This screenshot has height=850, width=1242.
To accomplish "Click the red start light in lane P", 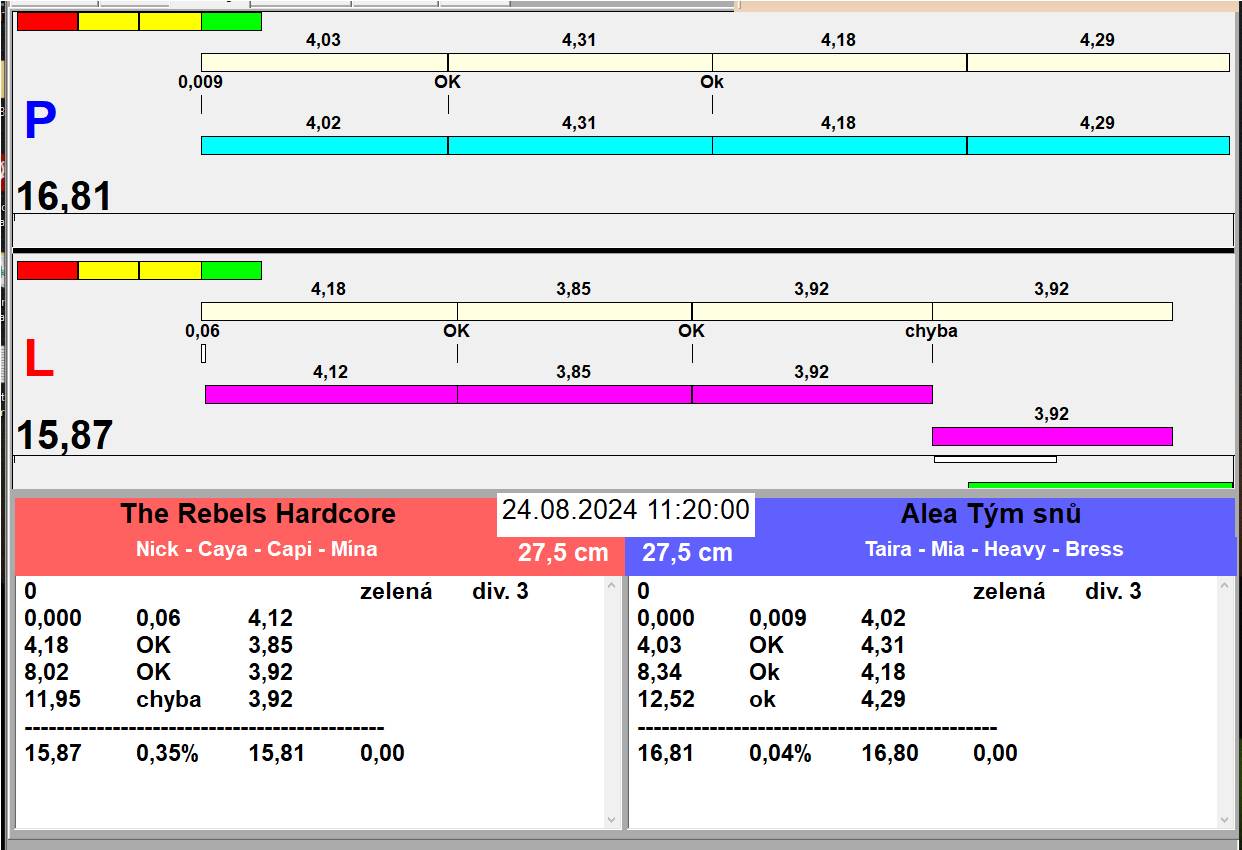I will (x=47, y=21).
